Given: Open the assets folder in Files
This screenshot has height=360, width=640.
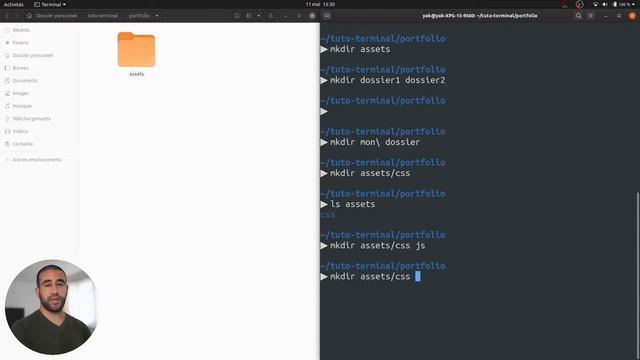Looking at the screenshot, I should pyautogui.click(x=136, y=53).
